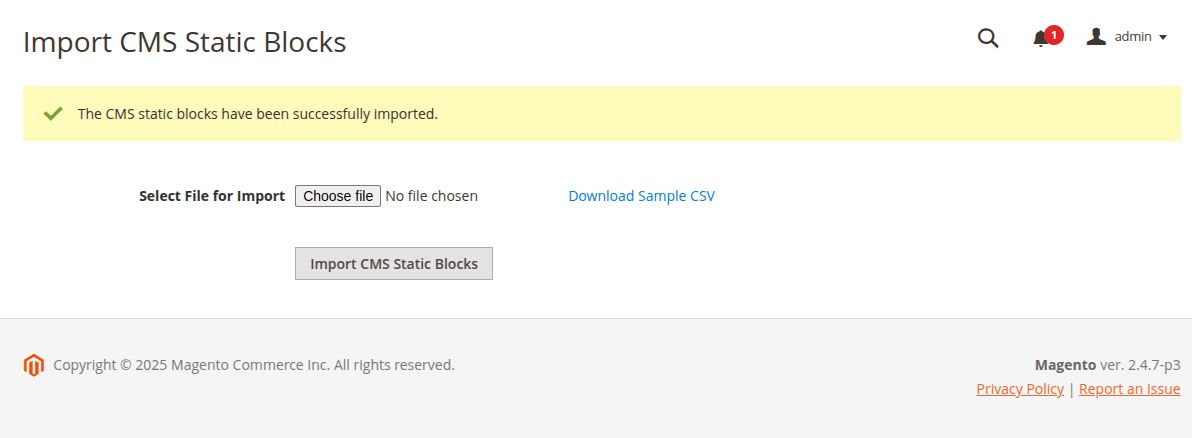Click the green success checkmark icon

53,113
